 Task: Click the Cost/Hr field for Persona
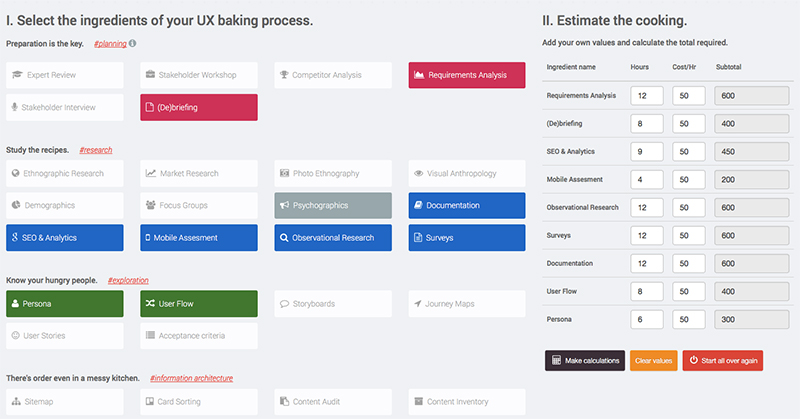[689, 319]
